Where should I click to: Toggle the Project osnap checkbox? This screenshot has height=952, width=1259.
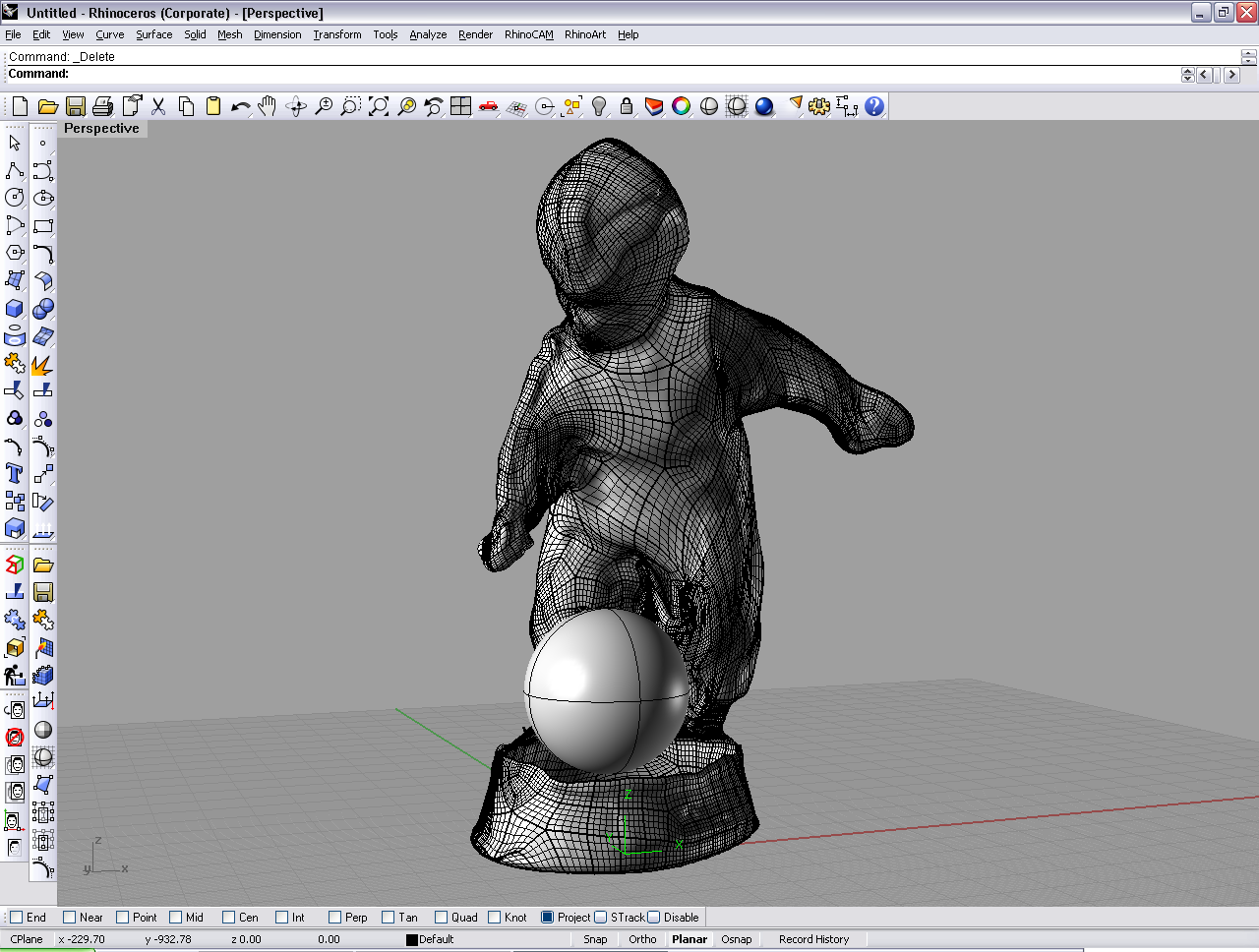[x=548, y=918]
